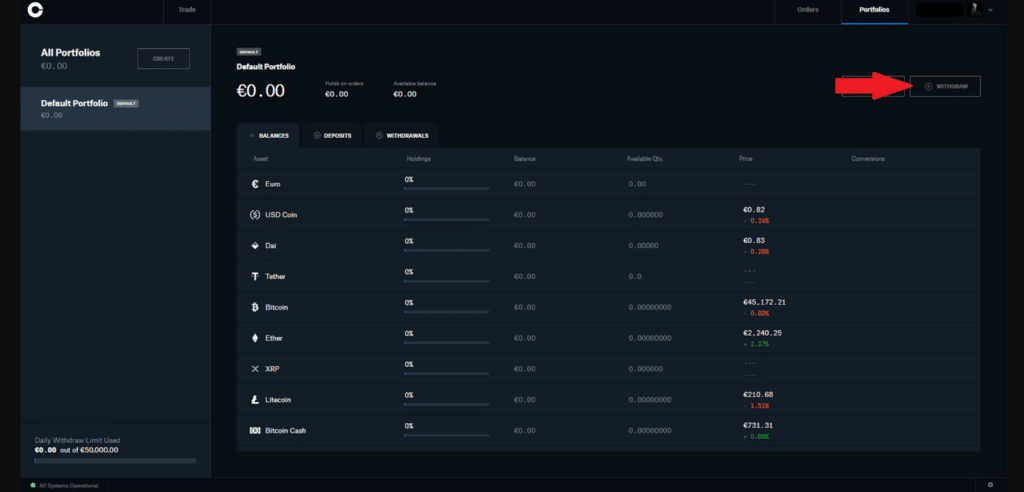Click the Litecoin asset icon

point(255,400)
